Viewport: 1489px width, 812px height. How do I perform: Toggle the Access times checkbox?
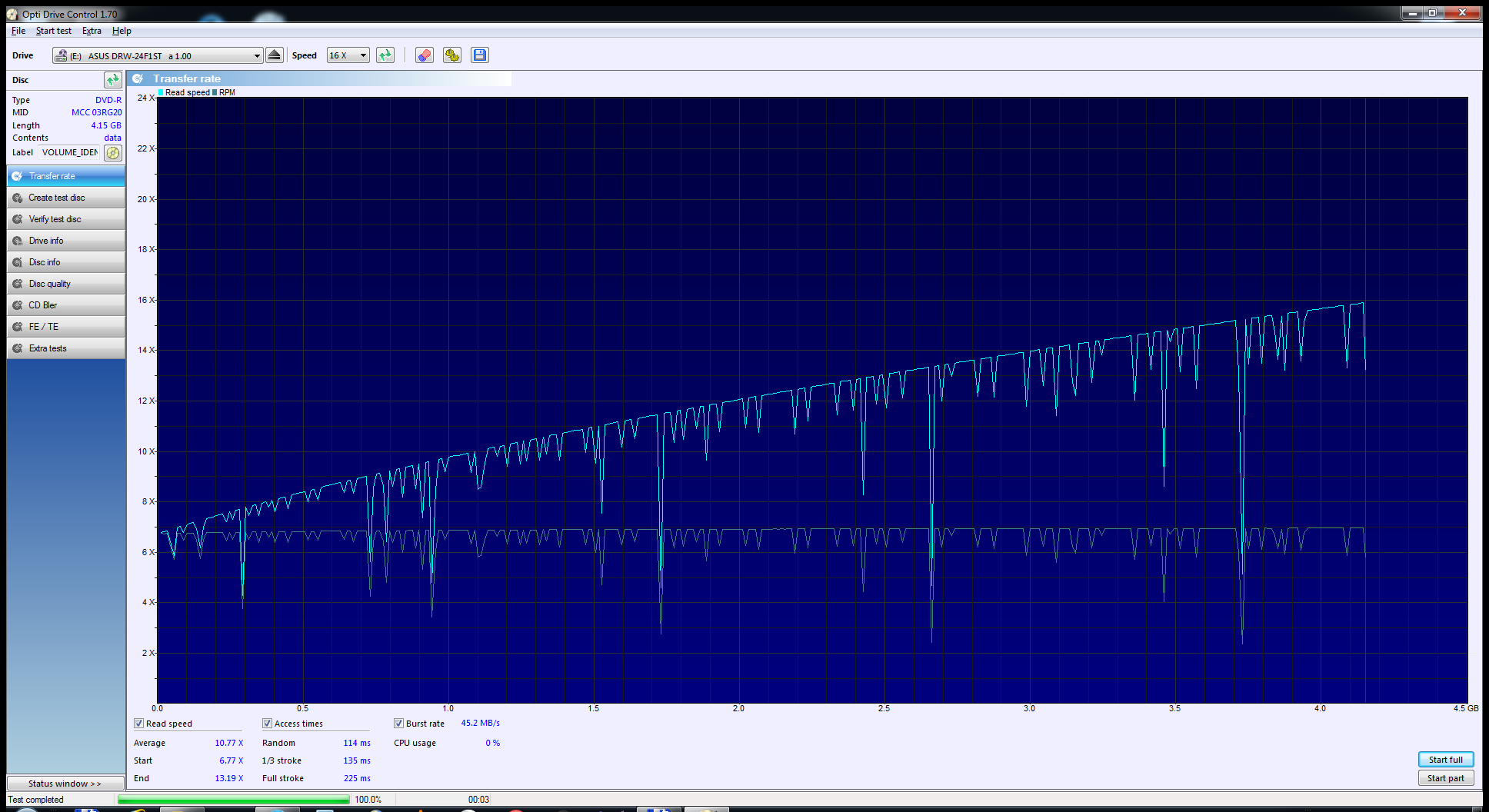click(268, 724)
